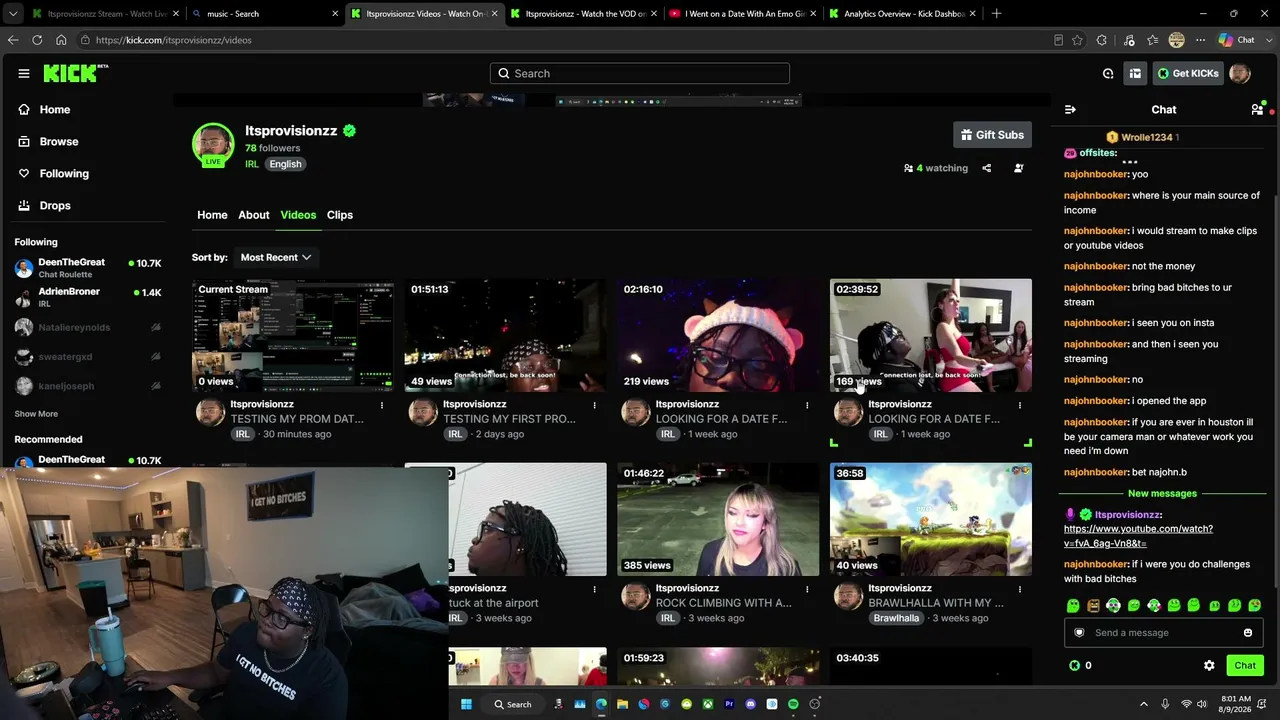Screen dimensions: 1280x720
Task: Open the chat users list icon
Action: coord(1257,109)
